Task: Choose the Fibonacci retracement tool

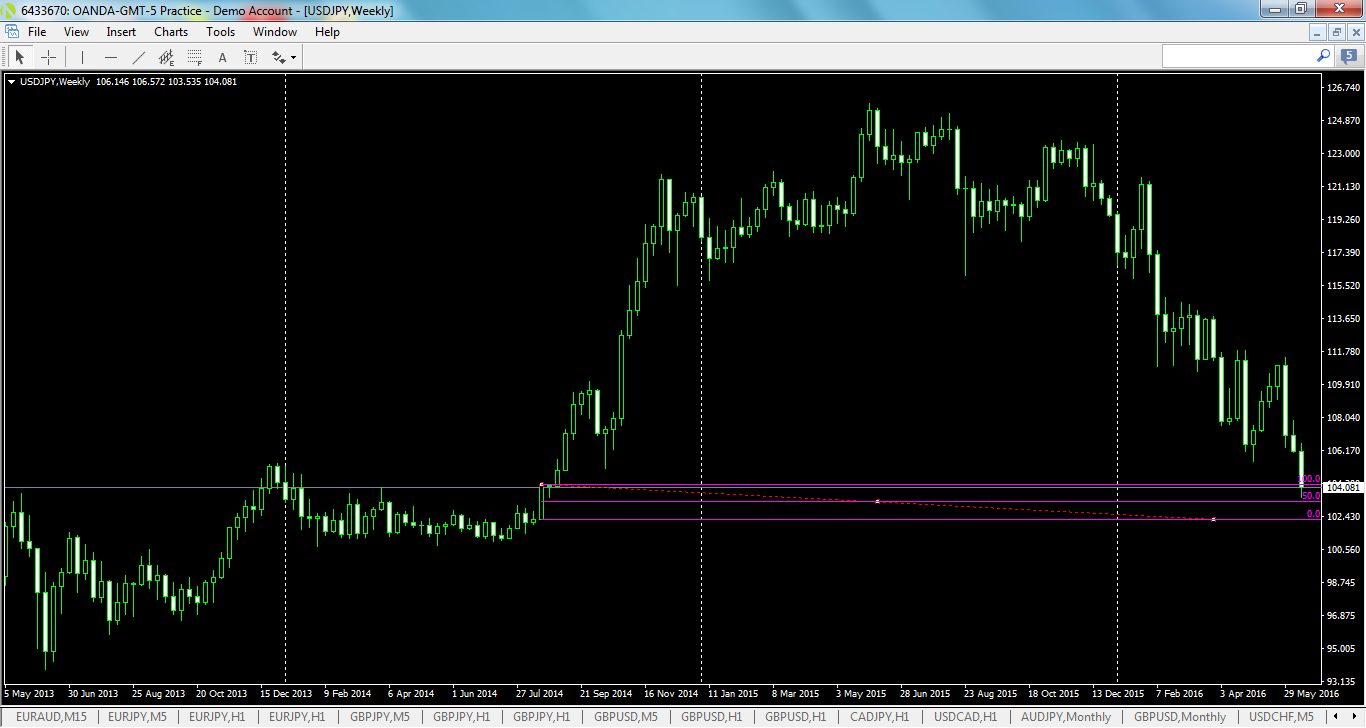Action: click(x=195, y=56)
